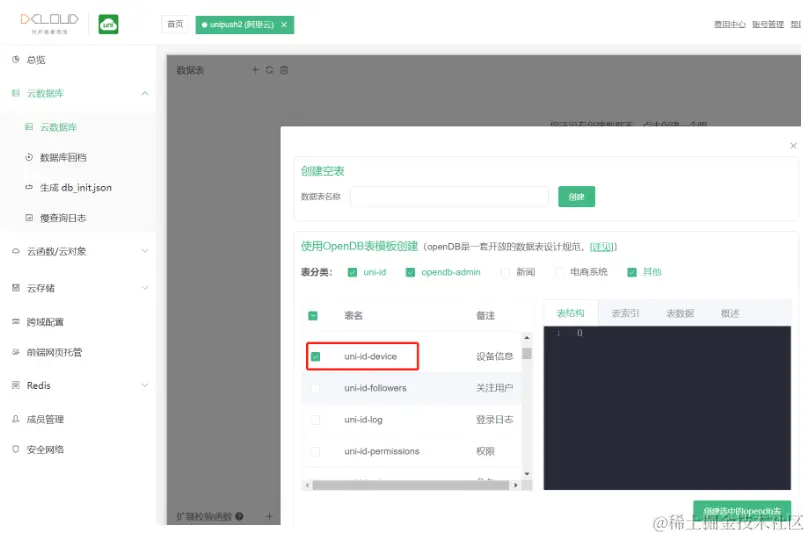The height and width of the screenshot is (538, 810).
Task: Click the table list scroll-down arrow
Action: (527, 473)
